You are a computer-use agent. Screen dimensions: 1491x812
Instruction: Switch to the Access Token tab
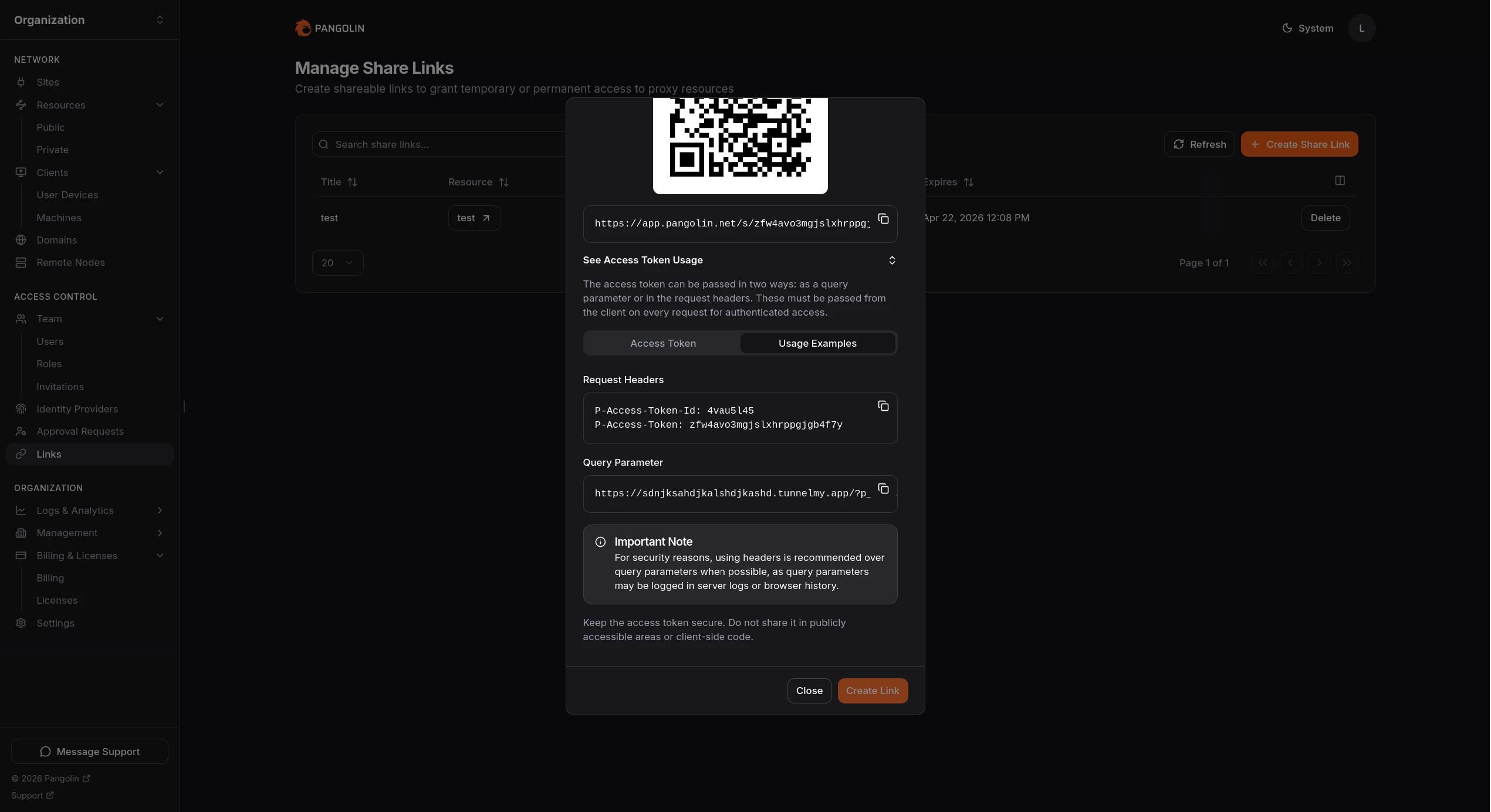[x=662, y=343]
